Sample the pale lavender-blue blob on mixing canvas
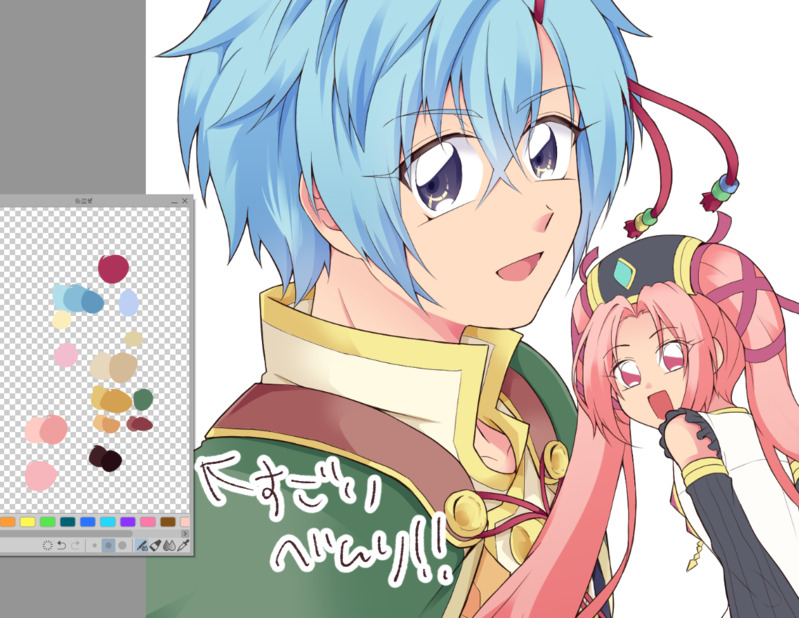799x618 pixels. (129, 302)
